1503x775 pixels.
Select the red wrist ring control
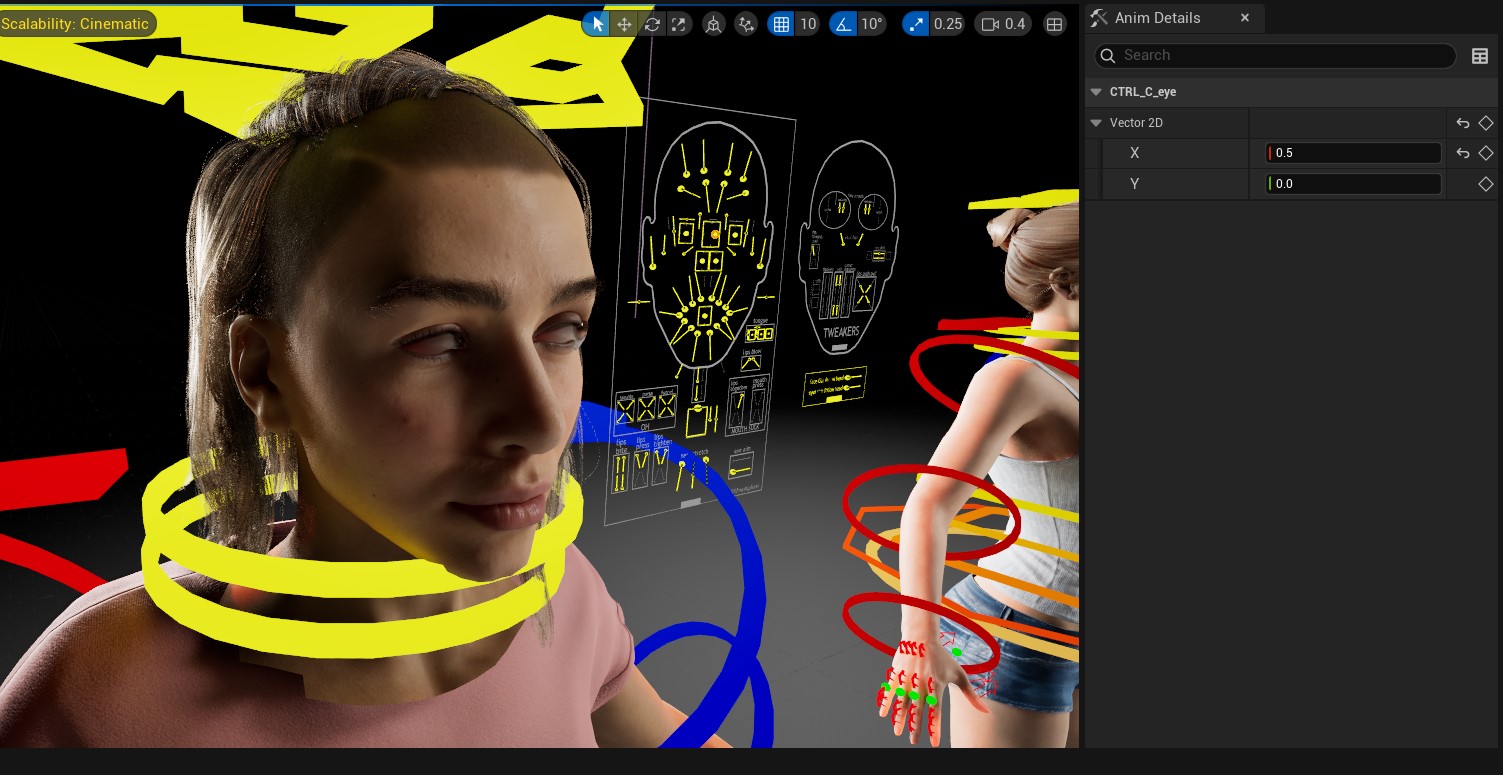921,632
